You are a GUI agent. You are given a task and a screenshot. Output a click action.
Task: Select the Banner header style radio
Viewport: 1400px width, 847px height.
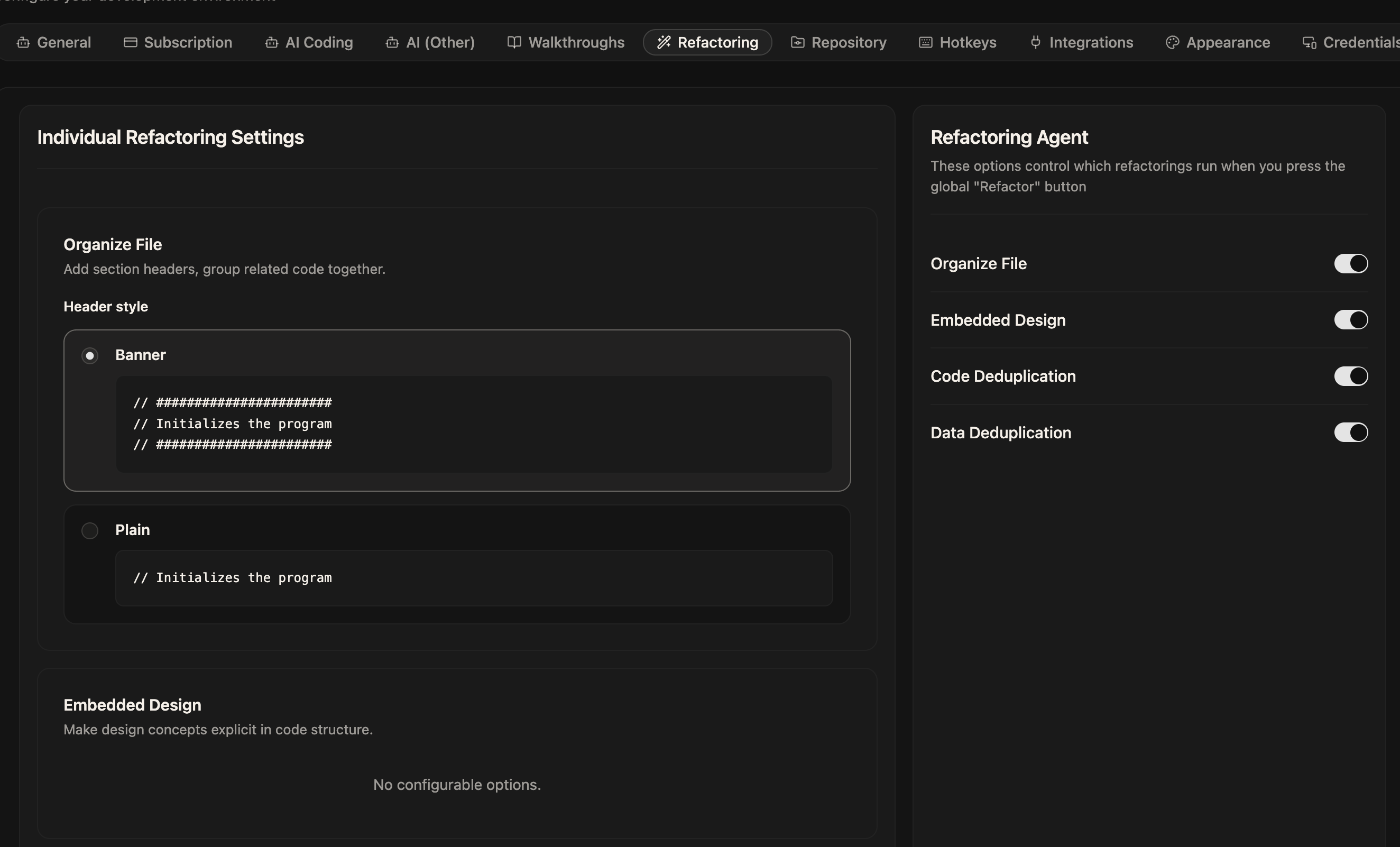pos(90,356)
